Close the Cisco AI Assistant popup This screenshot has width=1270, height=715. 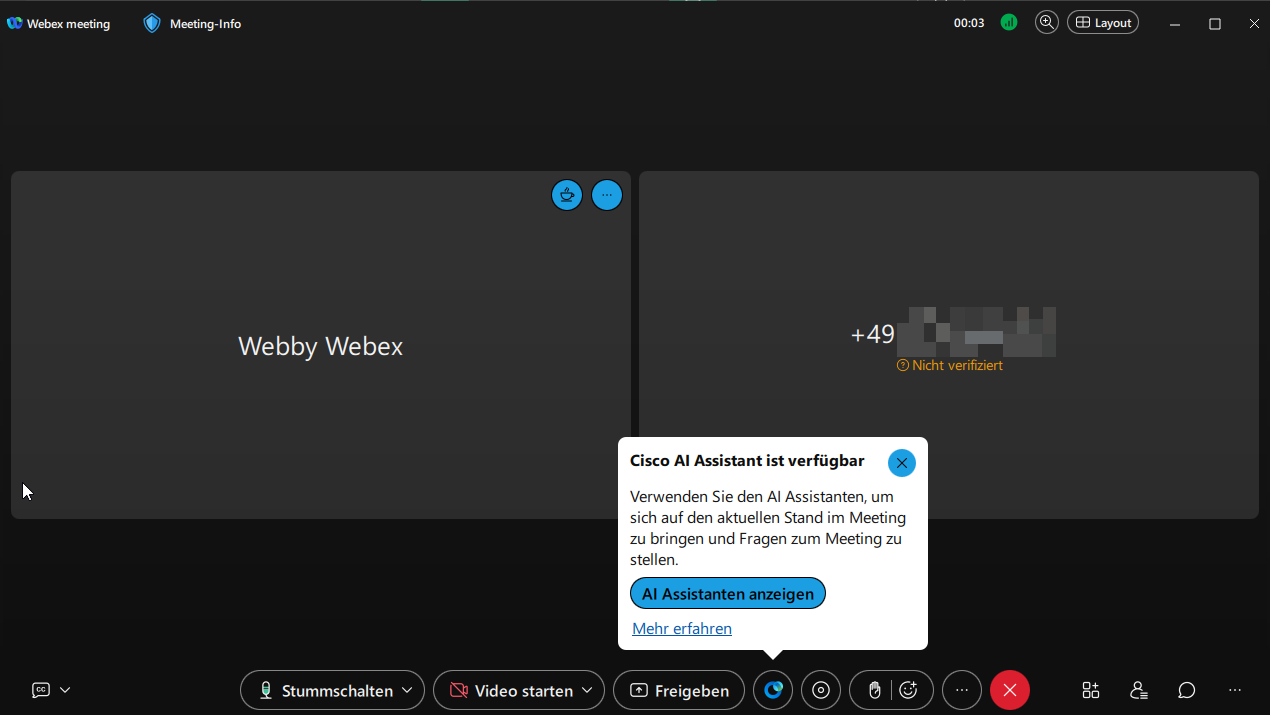pos(902,463)
